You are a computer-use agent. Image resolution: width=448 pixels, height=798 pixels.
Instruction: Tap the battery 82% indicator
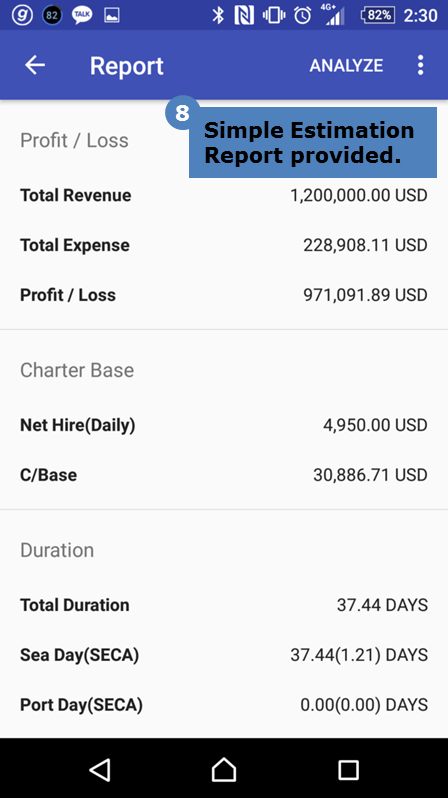tap(378, 15)
